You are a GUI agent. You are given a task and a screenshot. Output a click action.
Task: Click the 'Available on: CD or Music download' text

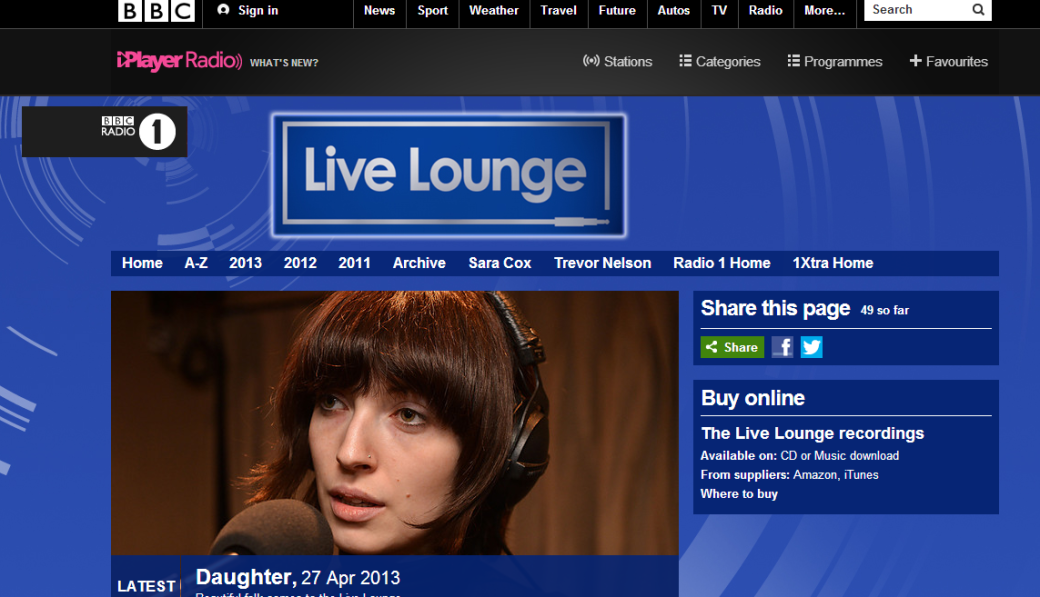pos(800,456)
